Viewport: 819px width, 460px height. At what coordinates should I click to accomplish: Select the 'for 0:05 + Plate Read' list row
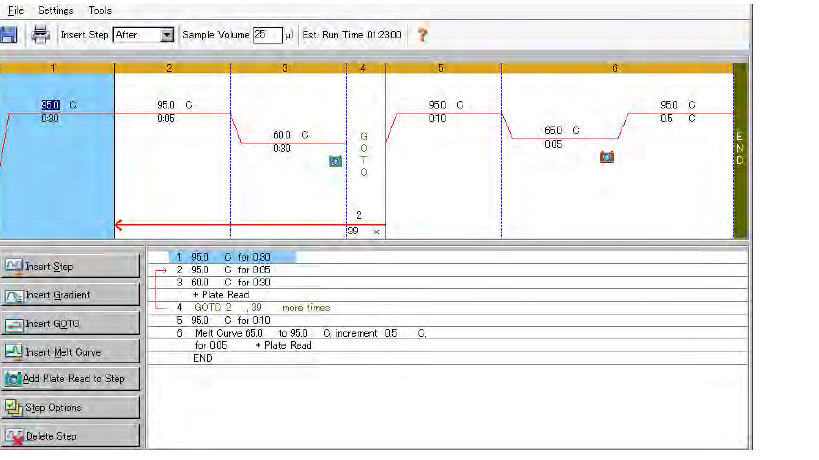(448, 346)
